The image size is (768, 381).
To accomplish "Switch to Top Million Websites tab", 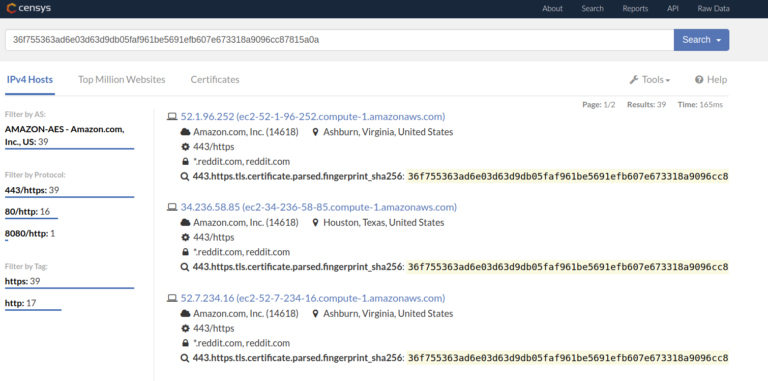I will click(x=121, y=79).
